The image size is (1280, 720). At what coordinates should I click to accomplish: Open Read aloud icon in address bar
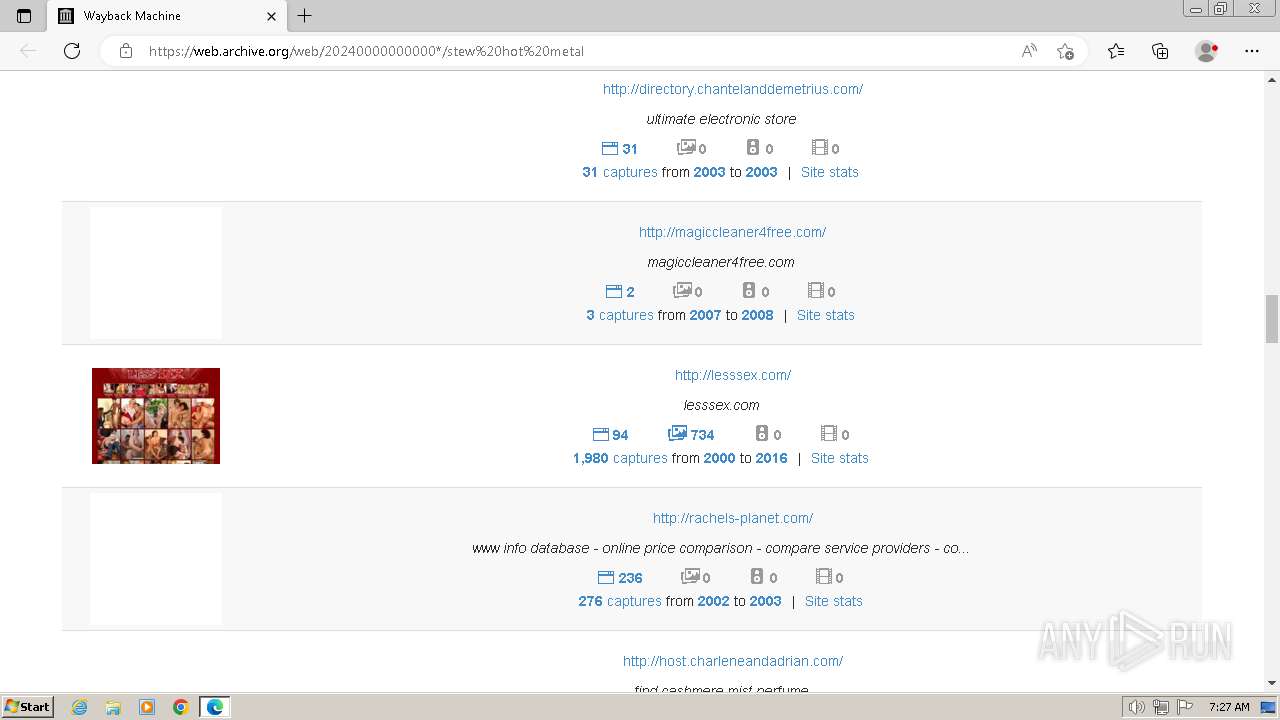coord(1029,51)
